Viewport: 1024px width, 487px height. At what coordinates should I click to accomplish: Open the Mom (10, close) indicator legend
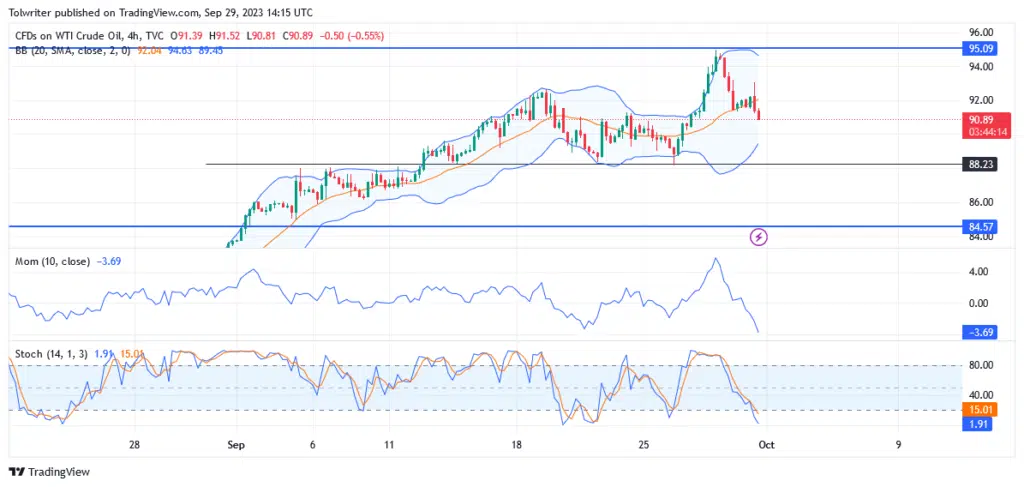coord(52,261)
